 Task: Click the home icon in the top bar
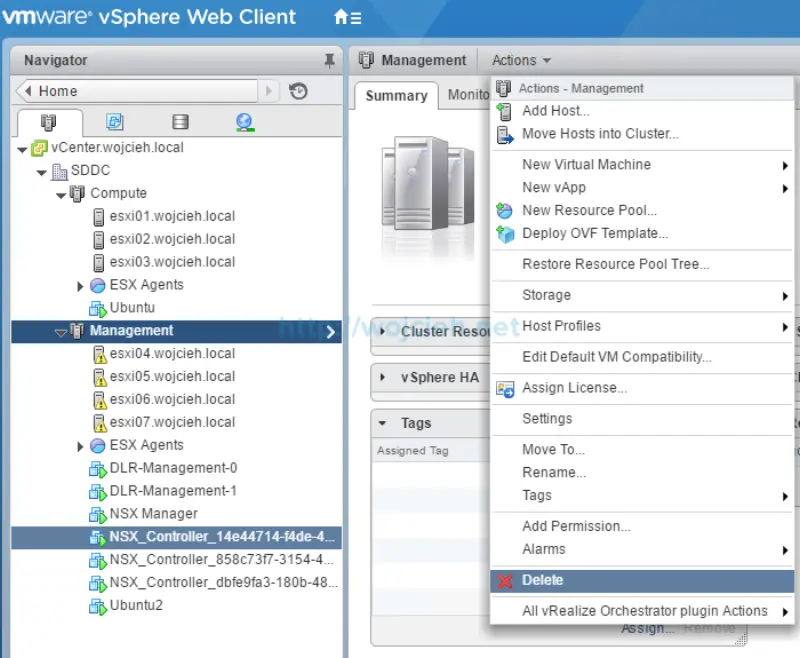click(339, 17)
